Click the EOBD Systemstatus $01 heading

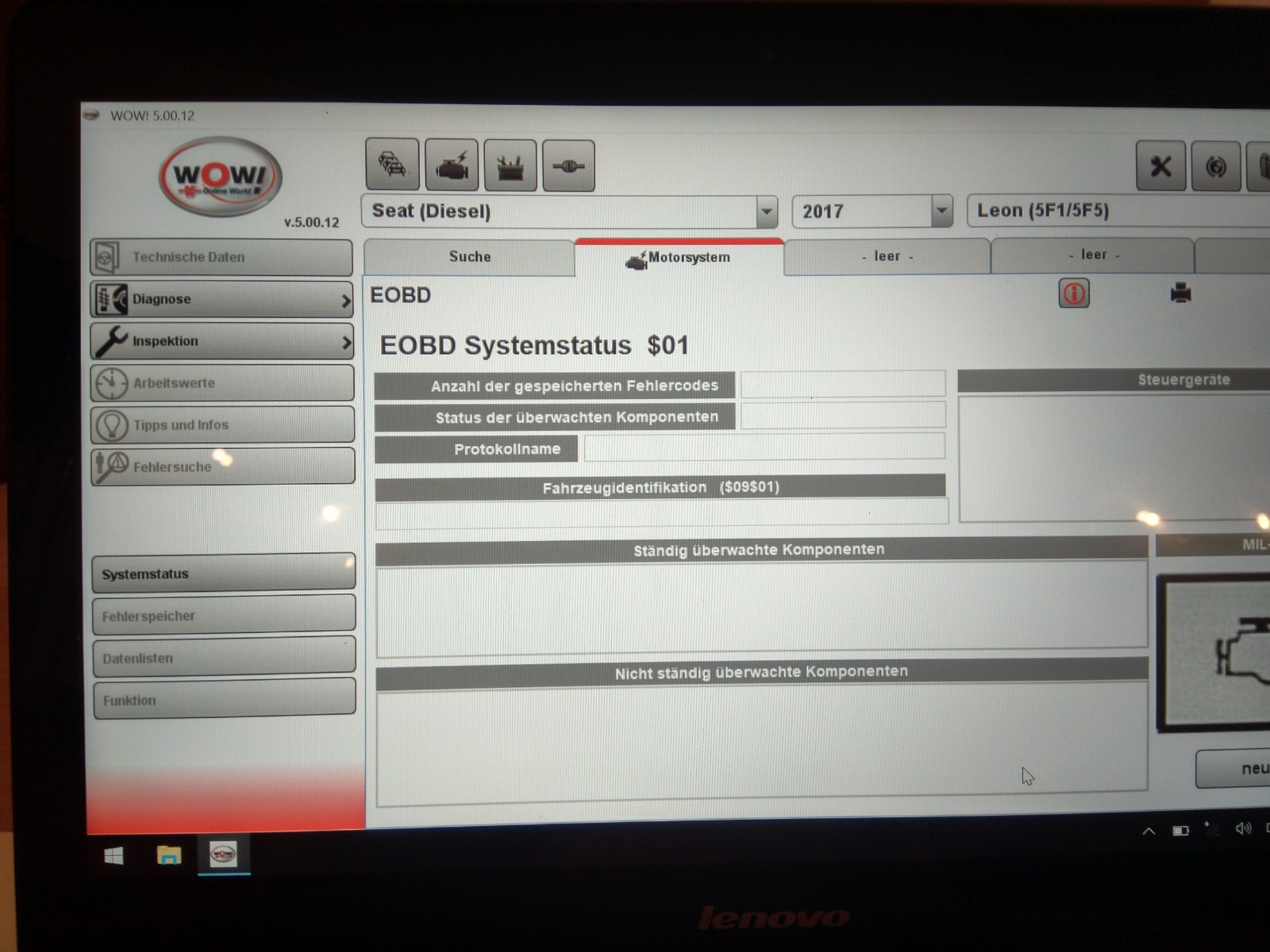click(534, 346)
